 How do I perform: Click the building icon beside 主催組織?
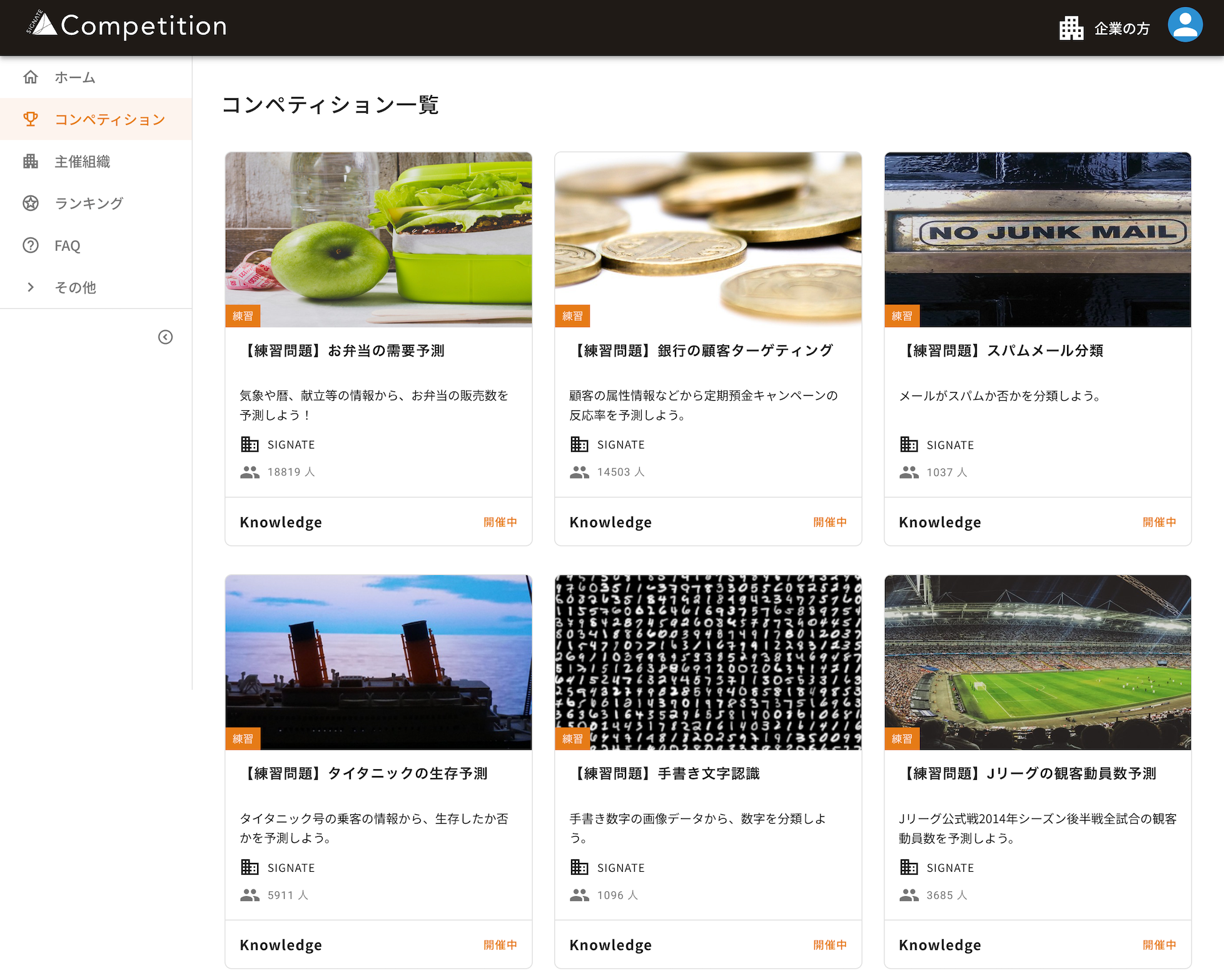coord(31,161)
